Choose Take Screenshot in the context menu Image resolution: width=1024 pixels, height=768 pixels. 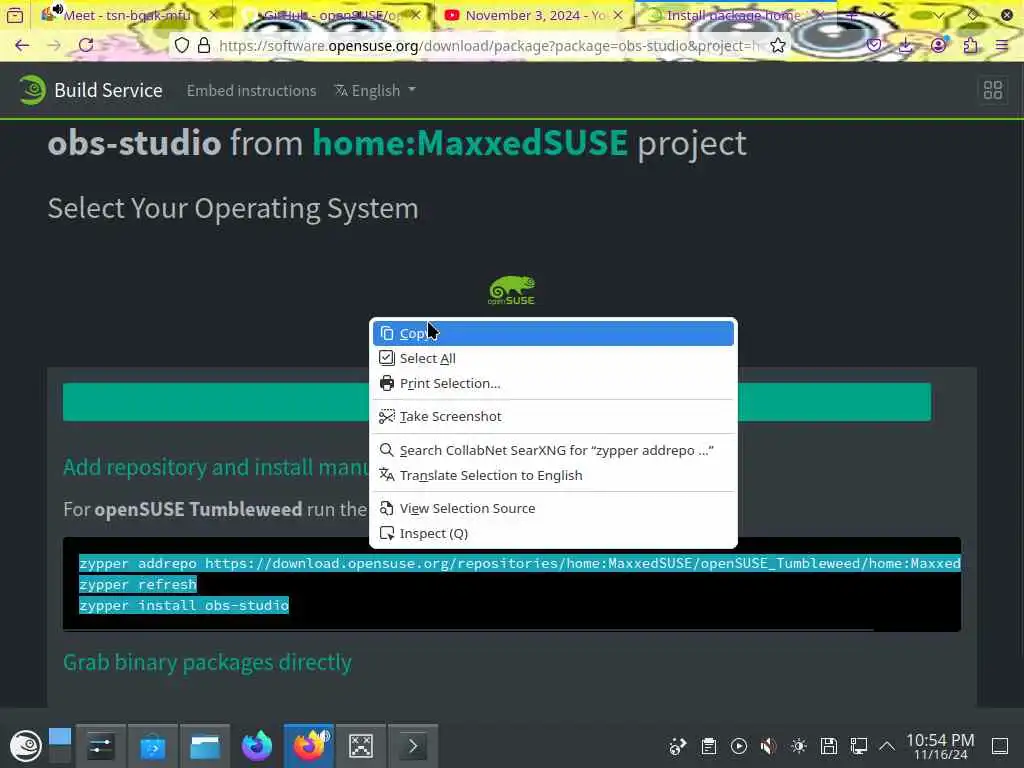coord(553,416)
